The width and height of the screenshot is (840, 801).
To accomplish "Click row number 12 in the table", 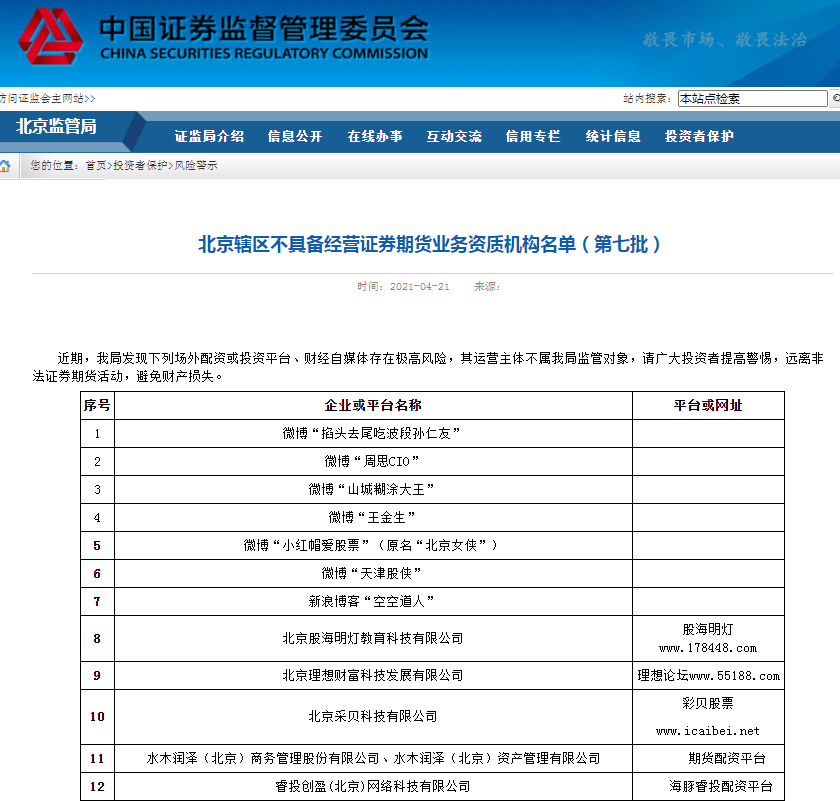I will [x=97, y=787].
